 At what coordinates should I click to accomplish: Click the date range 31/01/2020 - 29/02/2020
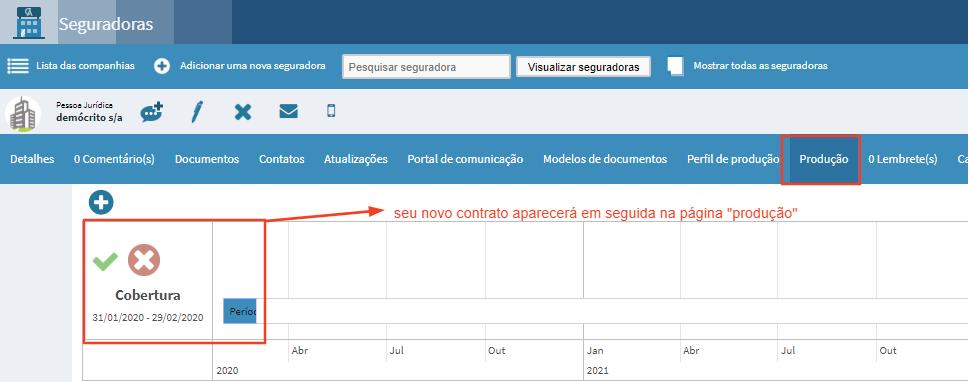click(x=148, y=317)
